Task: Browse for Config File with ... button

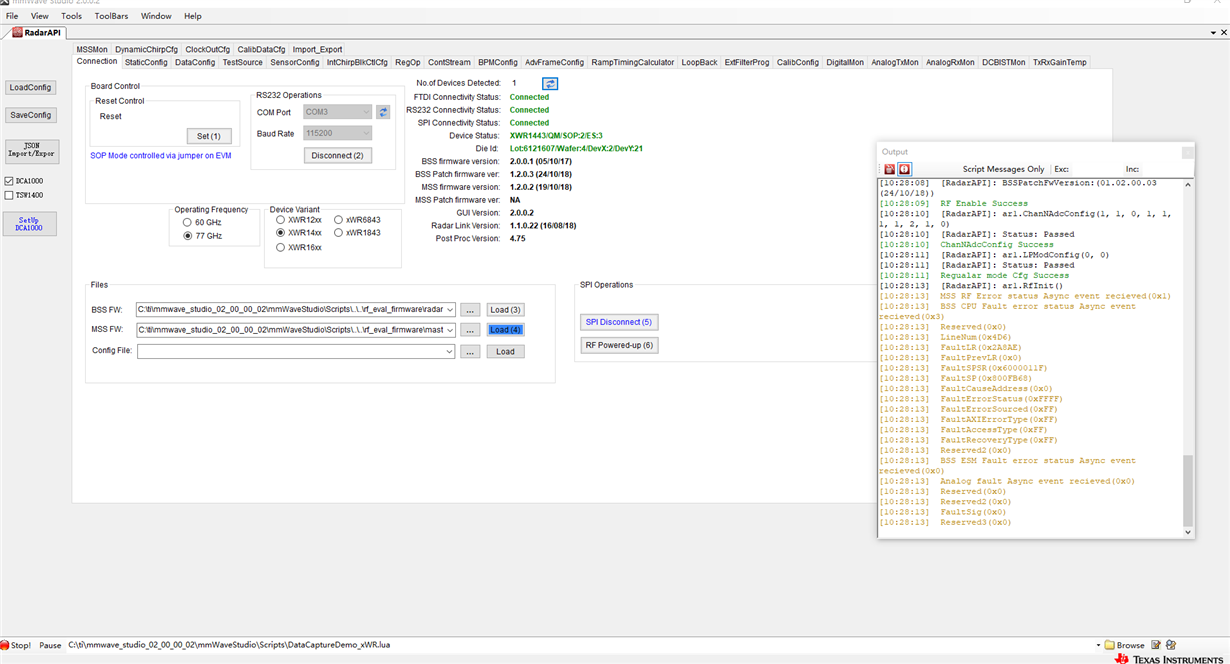Action: click(x=471, y=351)
